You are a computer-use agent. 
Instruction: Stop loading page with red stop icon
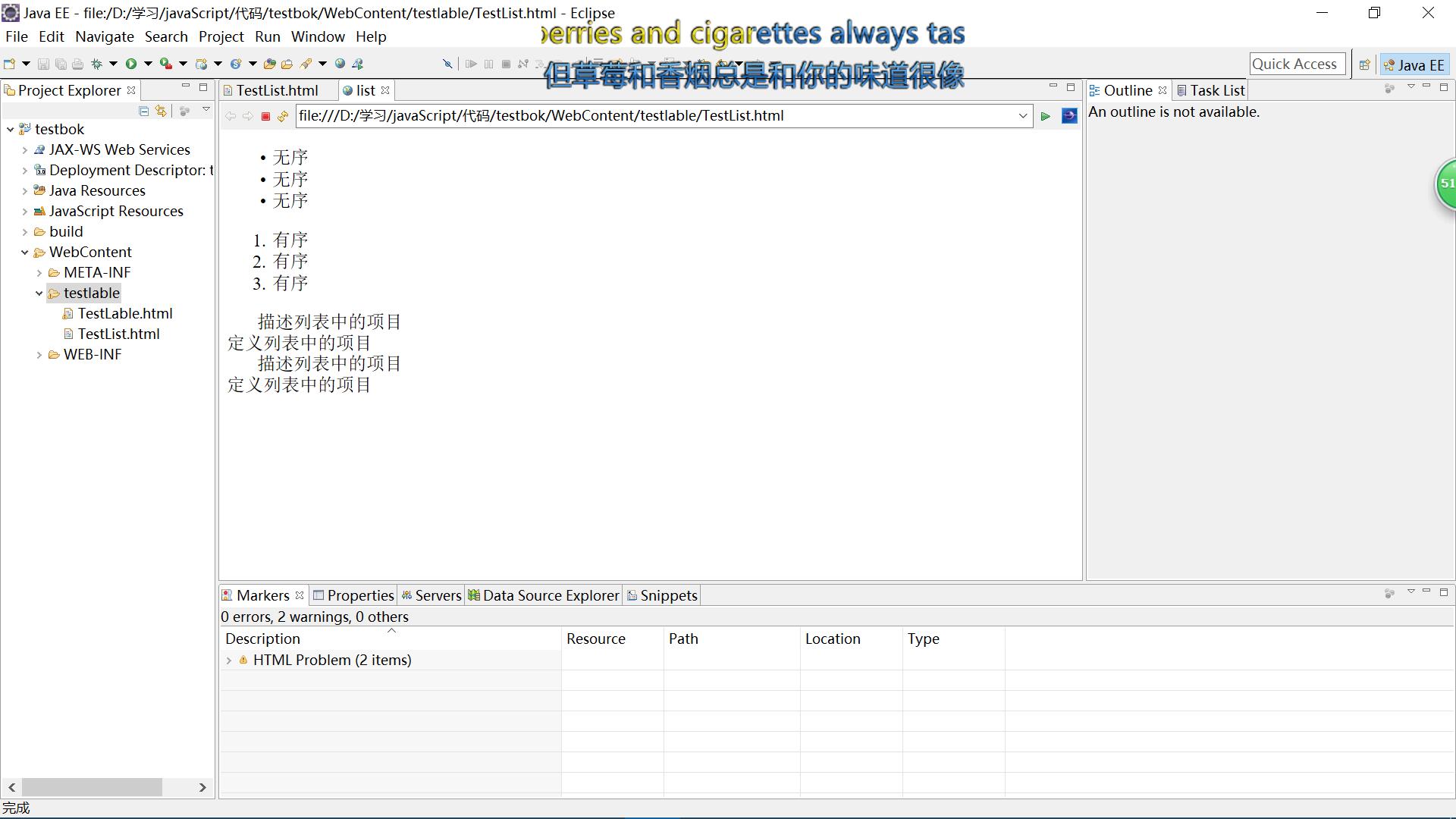265,116
